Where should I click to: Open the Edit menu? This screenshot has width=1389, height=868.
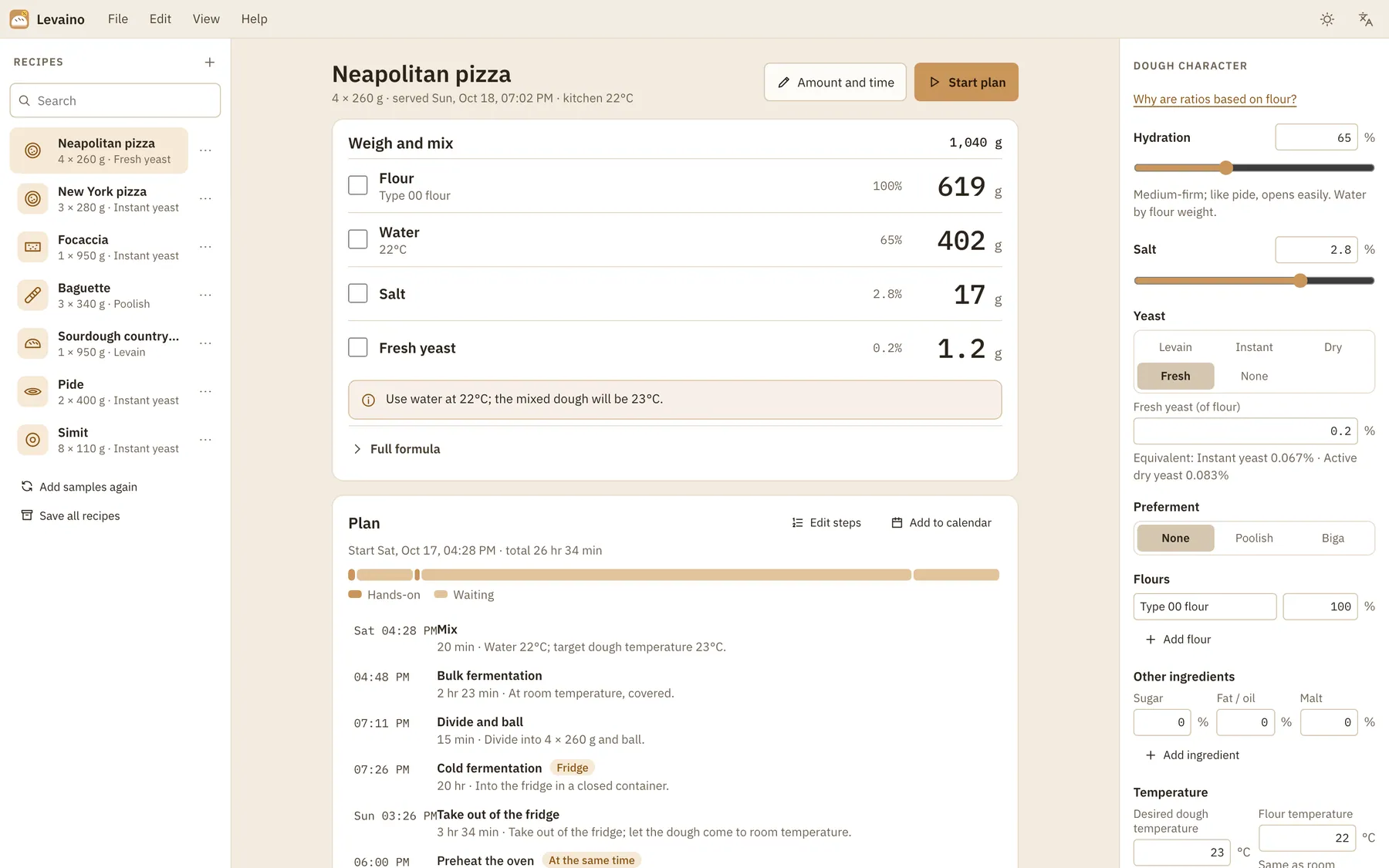tap(161, 19)
